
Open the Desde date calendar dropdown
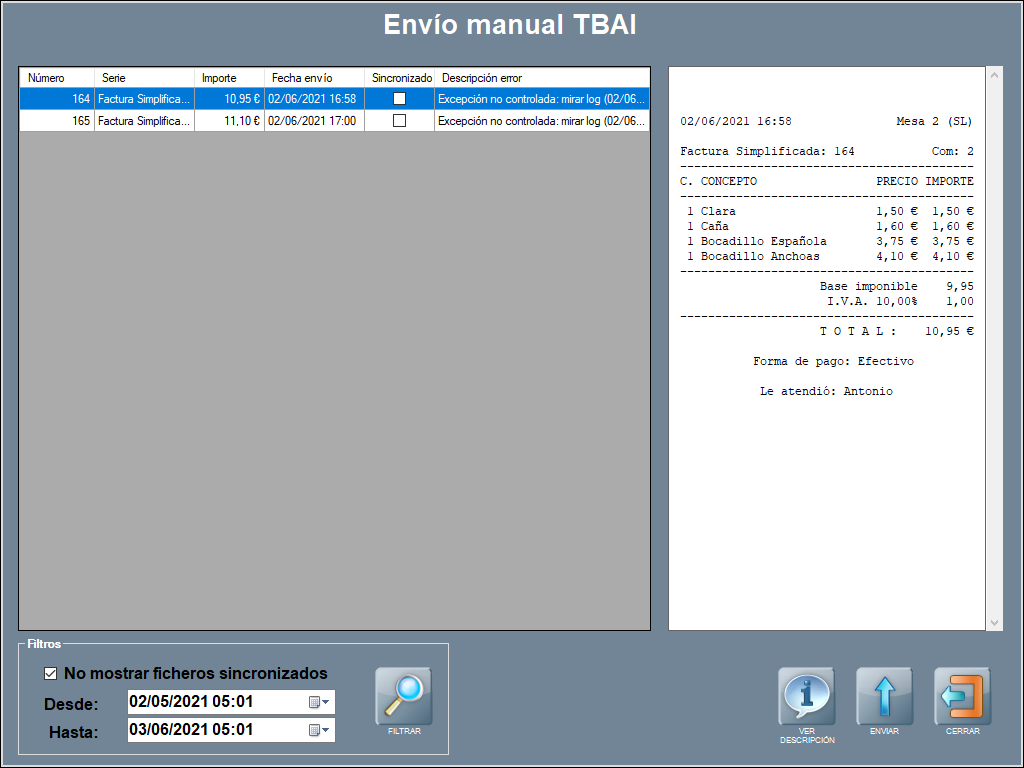(x=319, y=702)
